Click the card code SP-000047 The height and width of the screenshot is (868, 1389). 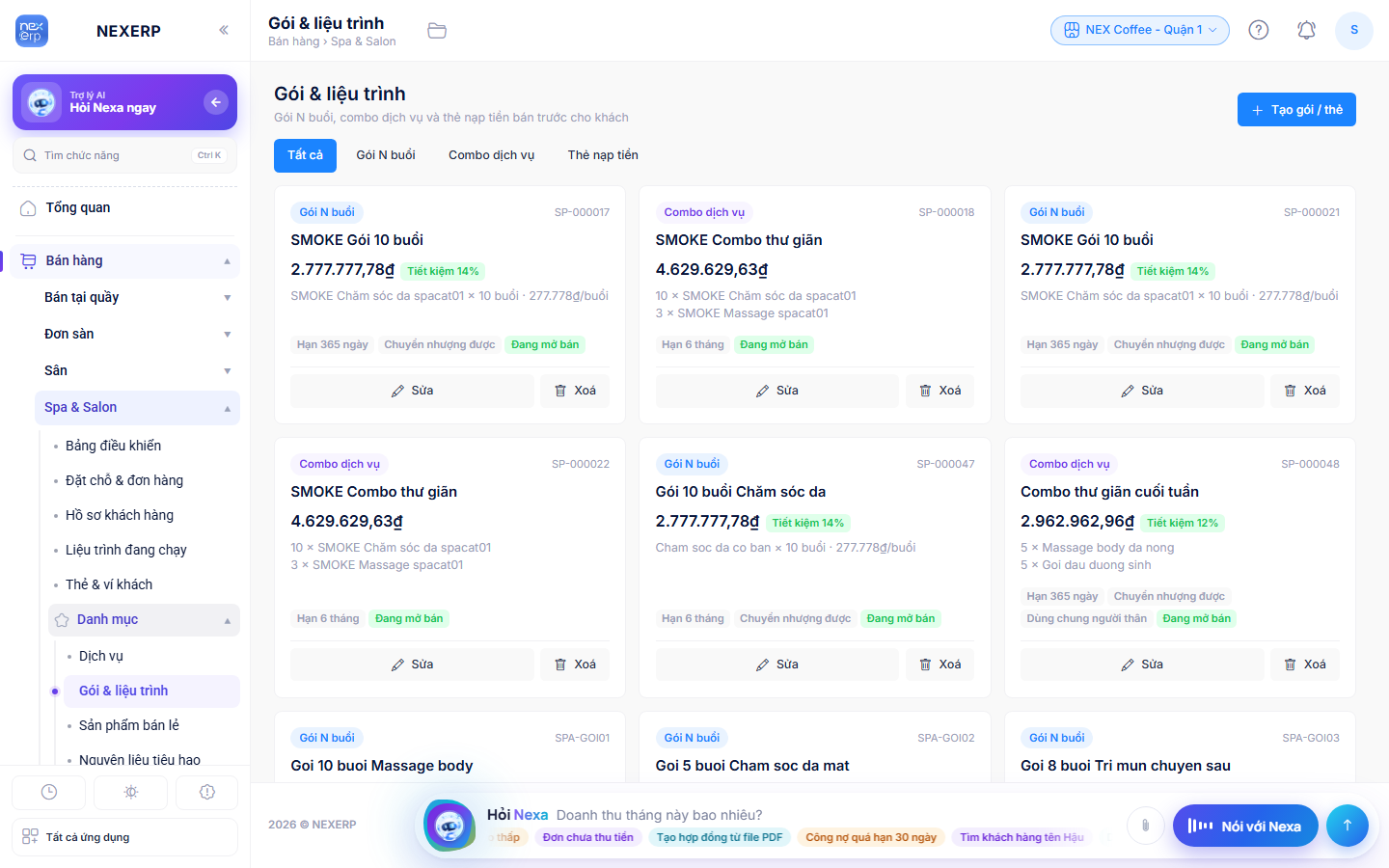[945, 464]
